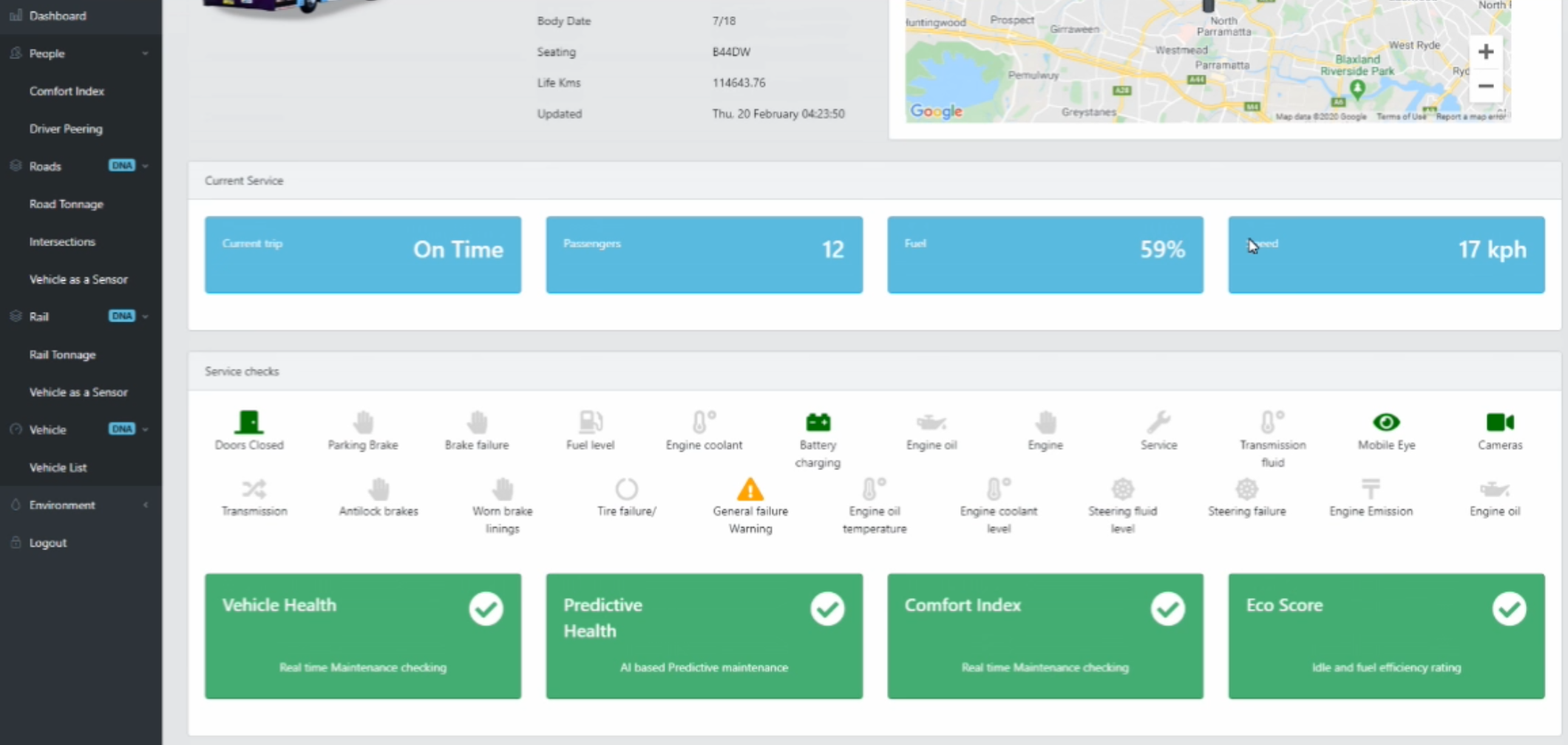The image size is (1568, 745).
Task: Click the Eco Score checkmark icon
Action: pyautogui.click(x=1510, y=608)
